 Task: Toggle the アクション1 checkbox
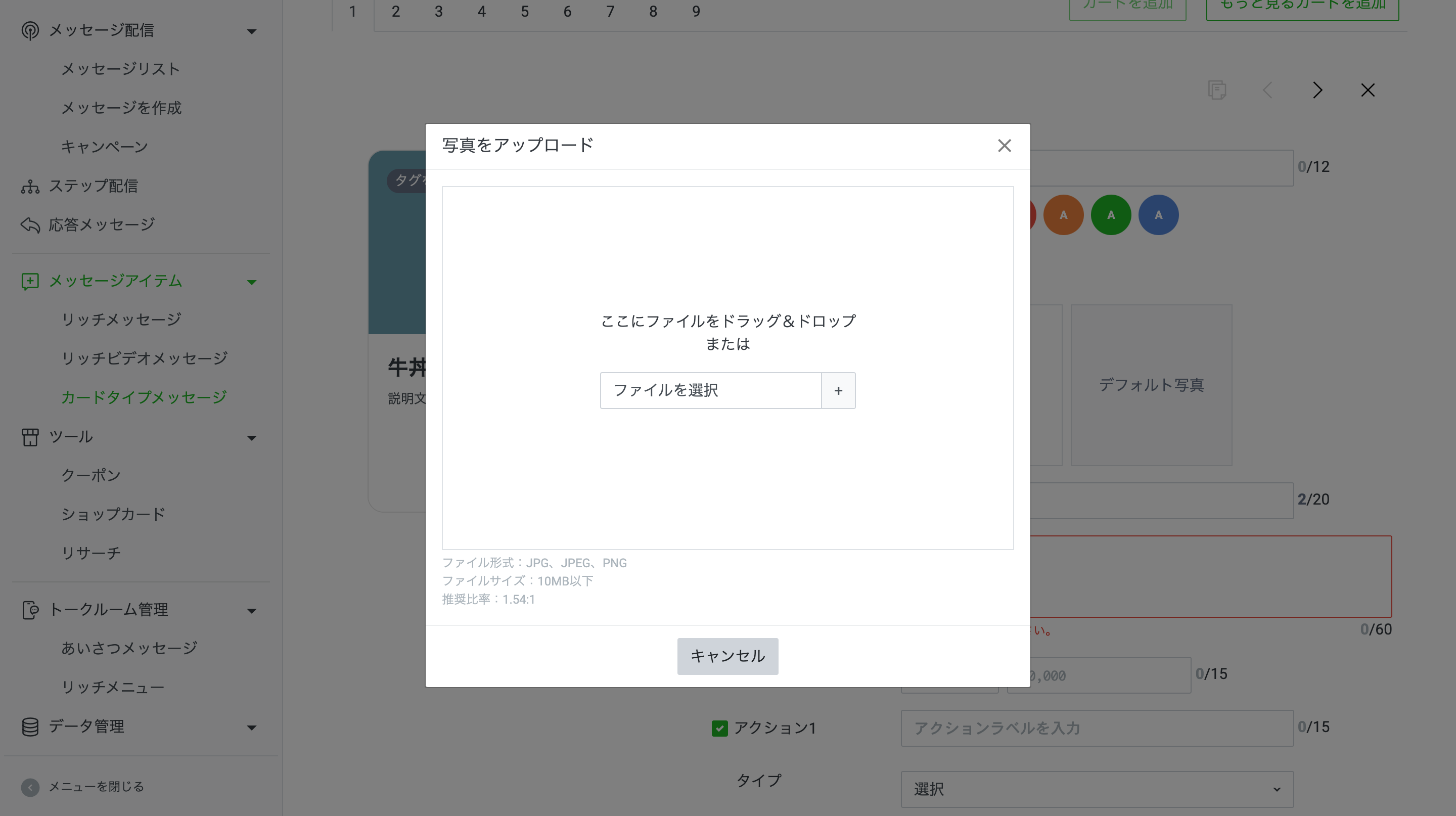coord(719,728)
